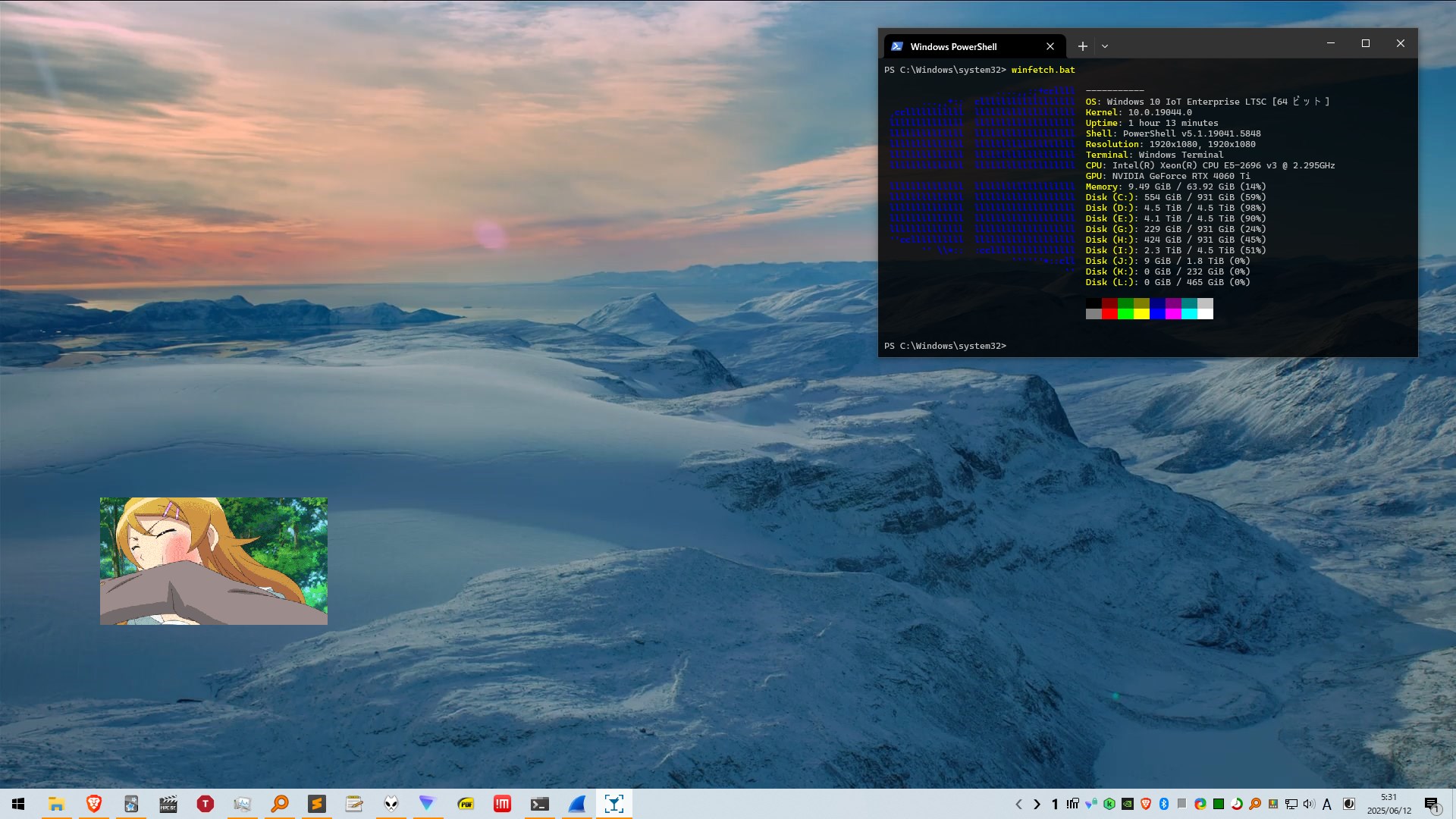The image size is (1456, 819).
Task: Open the Windows Start menu
Action: [18, 804]
